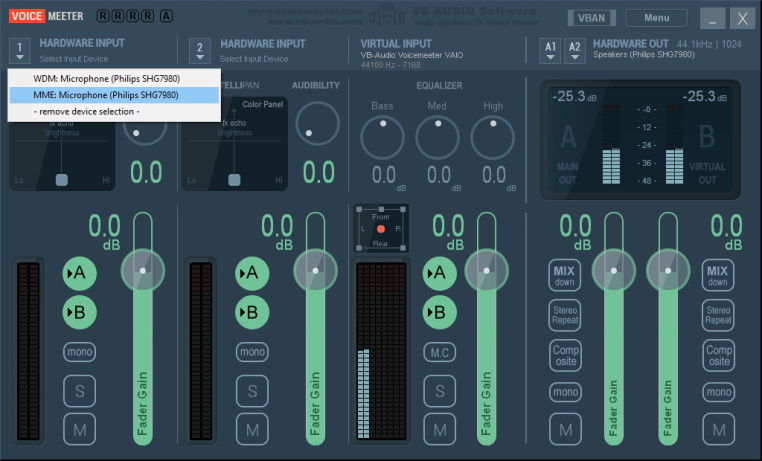Mute the B virtual out bus
Image resolution: width=762 pixels, height=461 pixels.
(718, 429)
